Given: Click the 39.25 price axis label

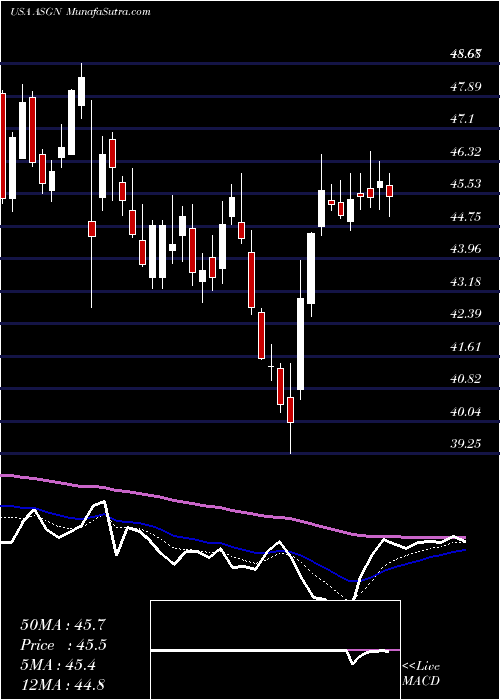Looking at the screenshot, I should pyautogui.click(x=465, y=443).
